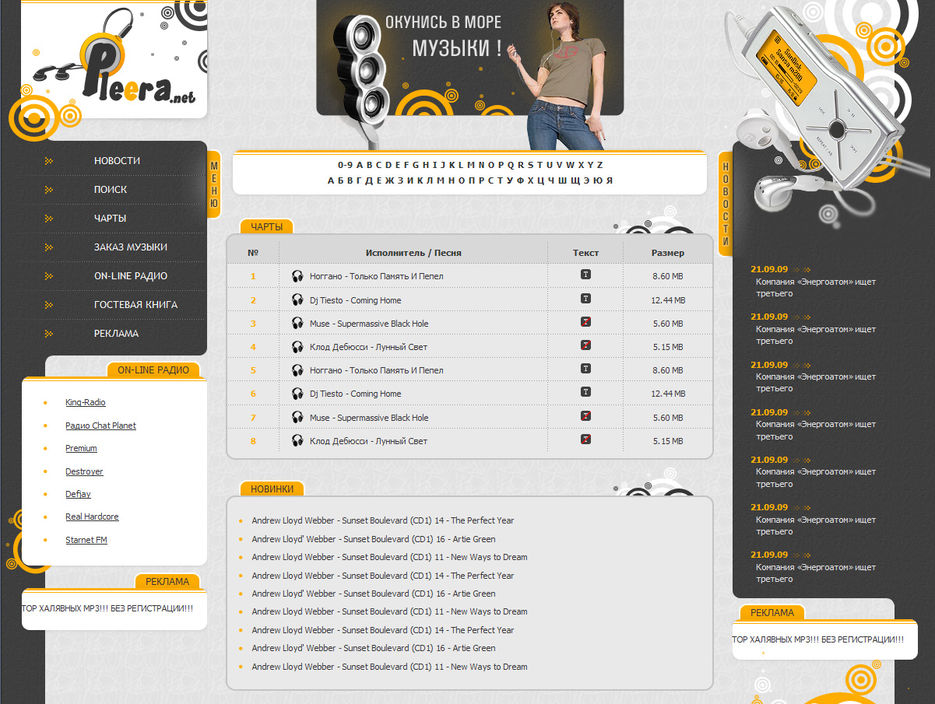Image resolution: width=935 pixels, height=704 pixels.
Task: Filter artists by 0-9 in alphabet bar
Action: 345,165
